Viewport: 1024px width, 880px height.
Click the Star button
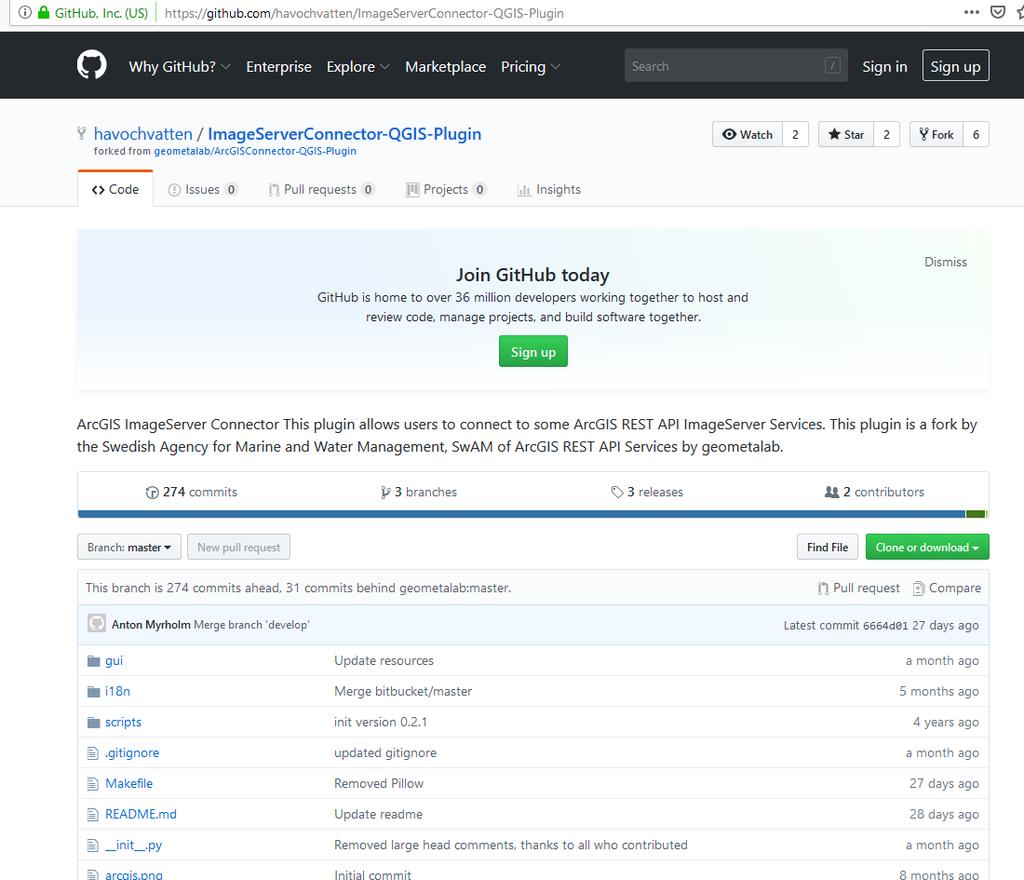pos(846,134)
